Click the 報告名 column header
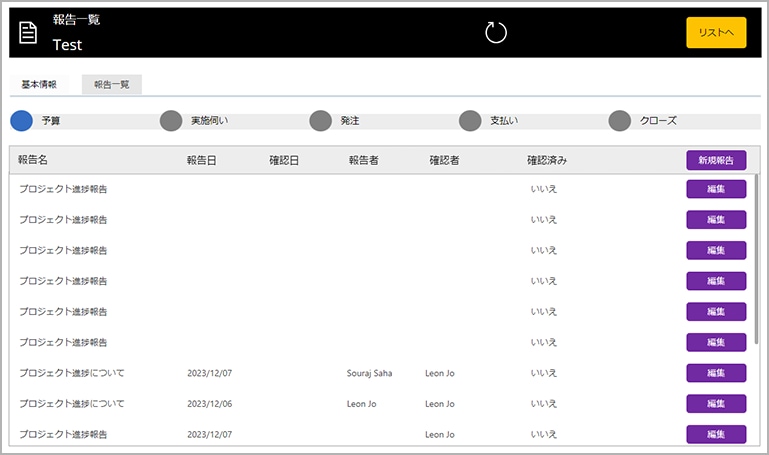The height and width of the screenshot is (455, 769). point(33,160)
